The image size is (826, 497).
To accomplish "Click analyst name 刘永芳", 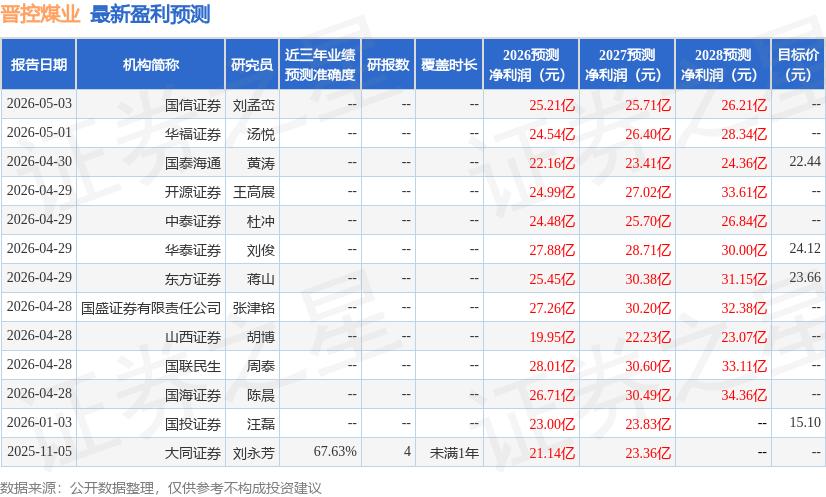I will point(254,453).
